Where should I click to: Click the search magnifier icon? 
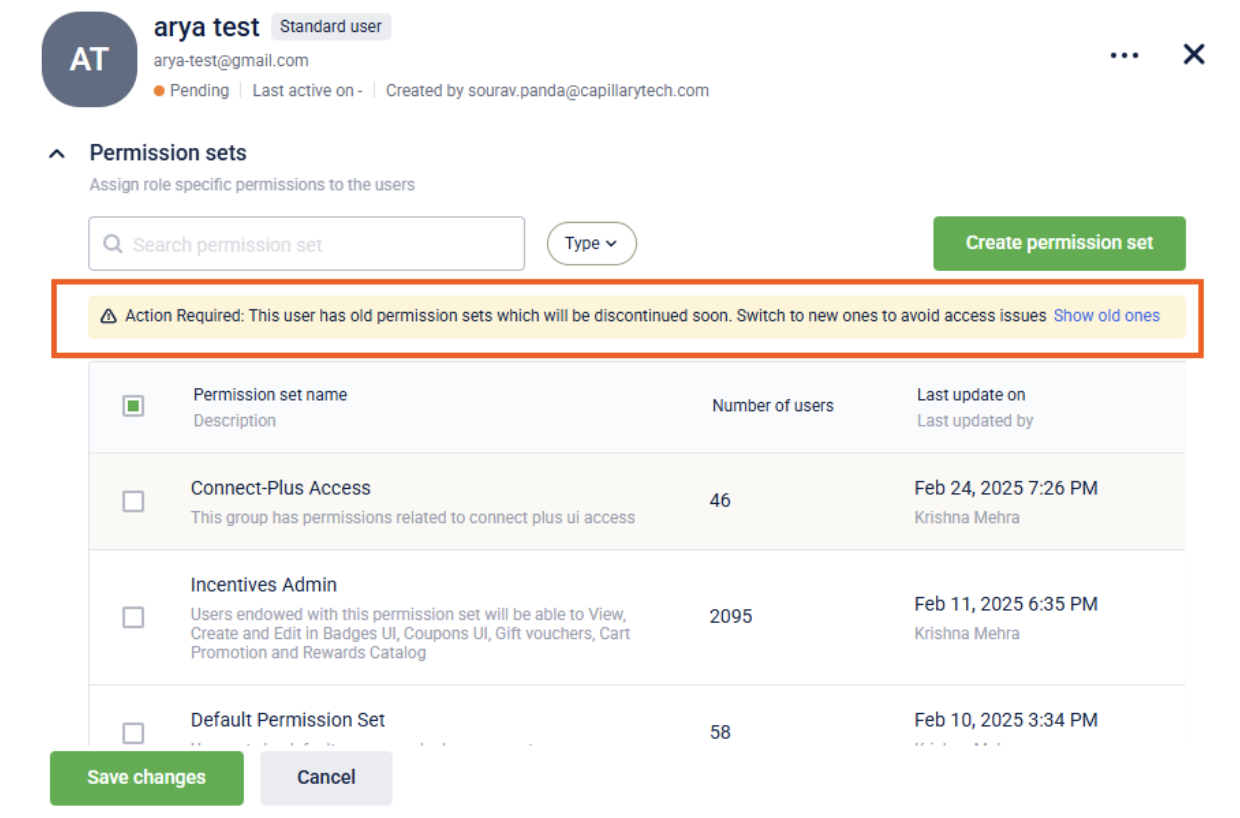pyautogui.click(x=113, y=244)
